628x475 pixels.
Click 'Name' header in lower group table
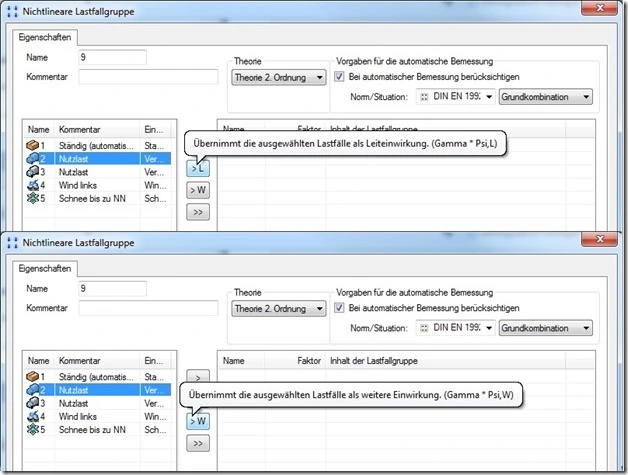[242, 360]
